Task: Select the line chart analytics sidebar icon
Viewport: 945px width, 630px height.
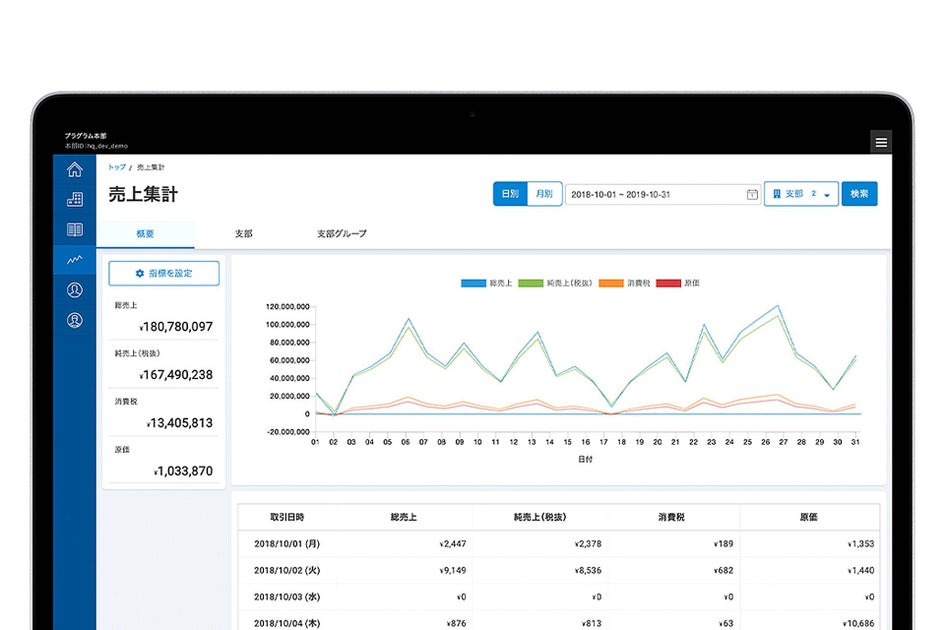Action: (x=75, y=260)
